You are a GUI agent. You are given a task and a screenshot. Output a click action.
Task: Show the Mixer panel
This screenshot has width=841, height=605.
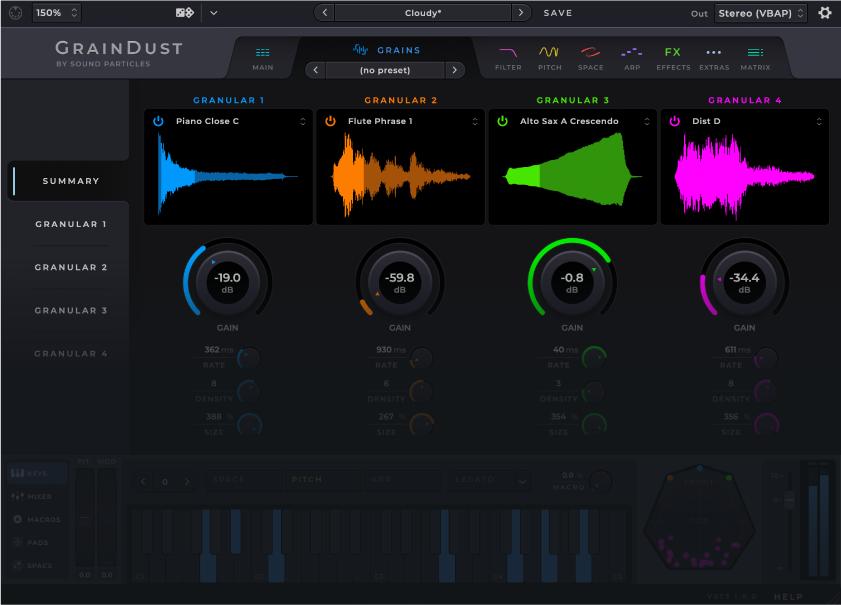[32, 496]
